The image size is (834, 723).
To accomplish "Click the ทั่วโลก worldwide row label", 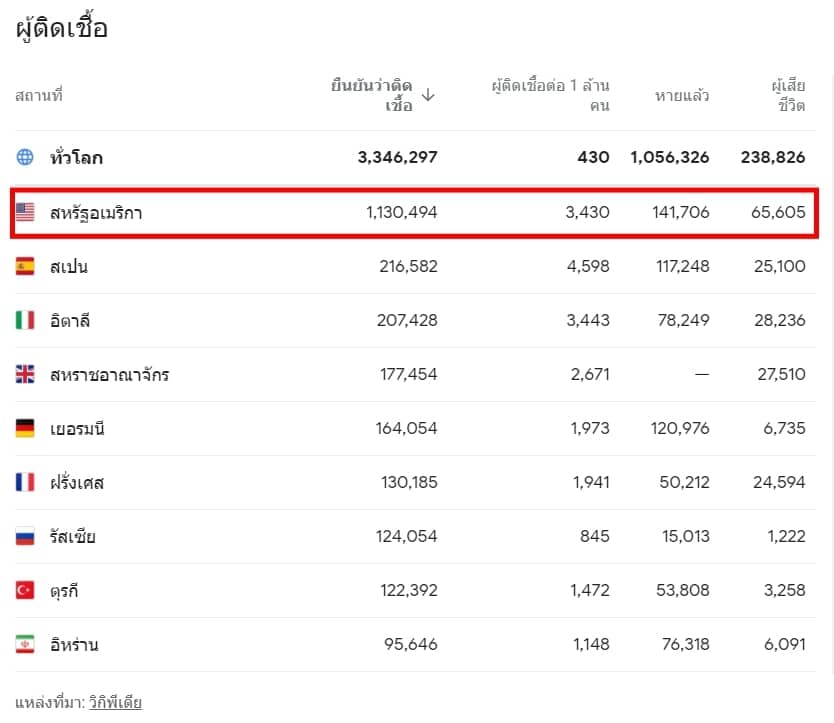I will (x=76, y=157).
